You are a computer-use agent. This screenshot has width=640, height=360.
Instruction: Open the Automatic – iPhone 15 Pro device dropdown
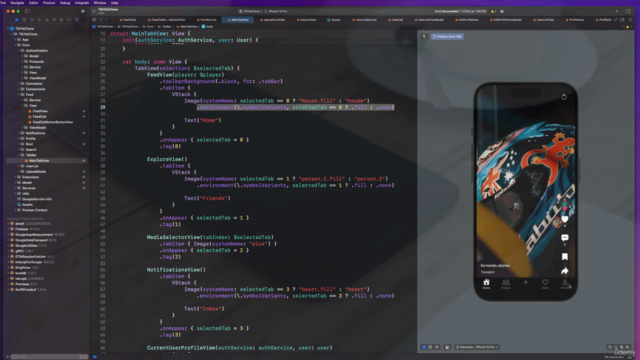(477, 347)
